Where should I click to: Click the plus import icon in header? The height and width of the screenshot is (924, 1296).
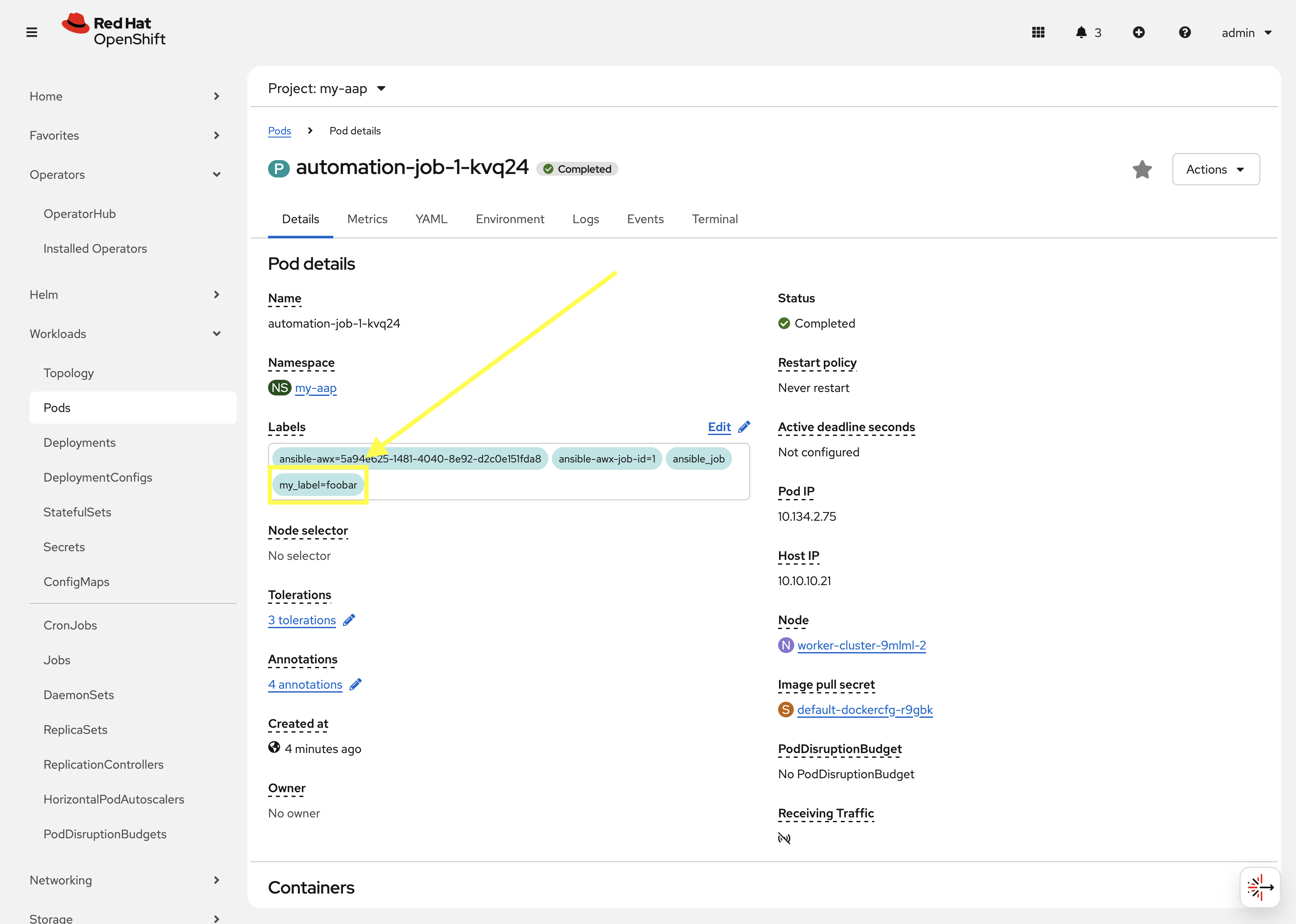[x=1138, y=33]
